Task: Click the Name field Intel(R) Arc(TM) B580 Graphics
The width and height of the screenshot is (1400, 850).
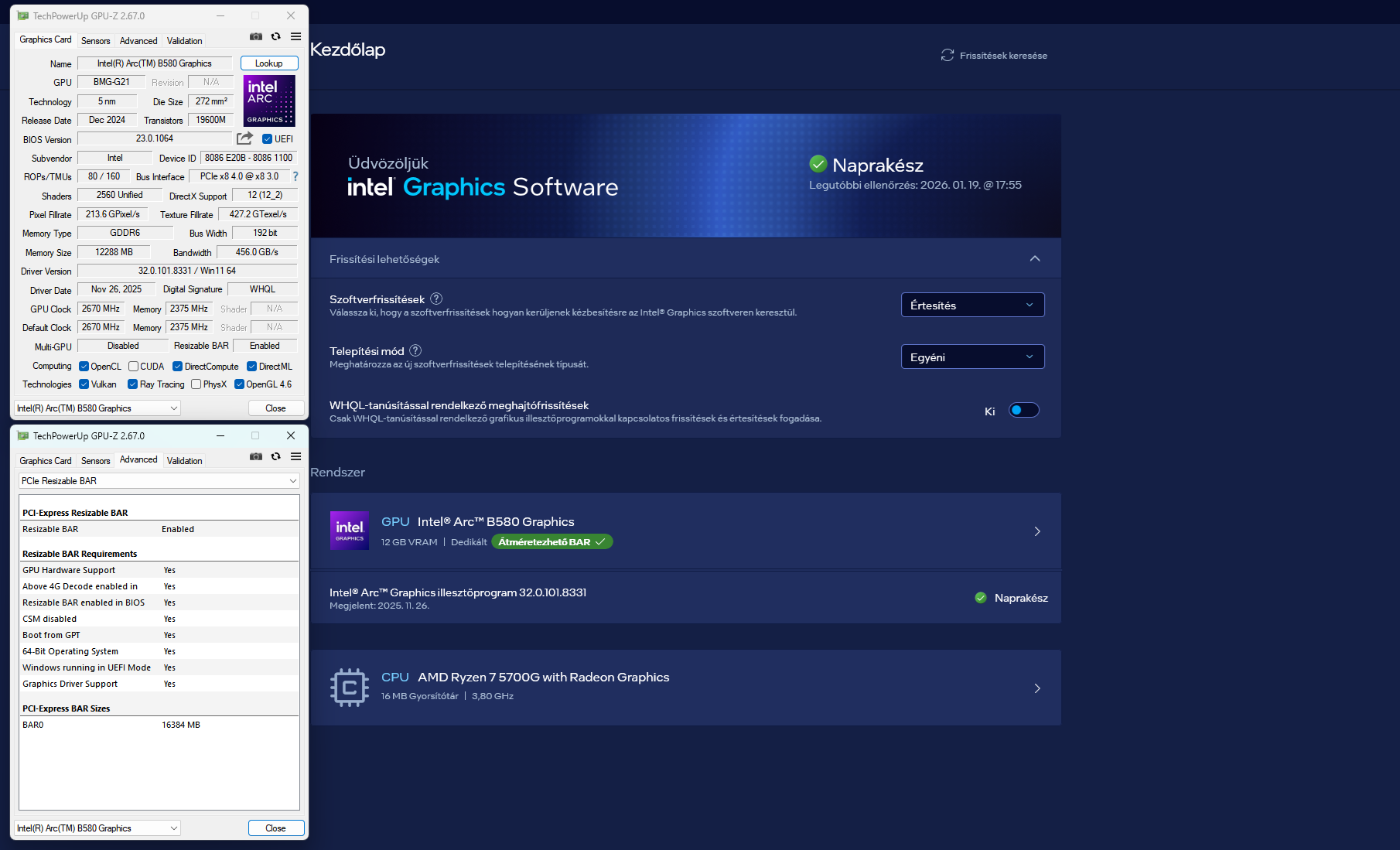Action: click(155, 63)
